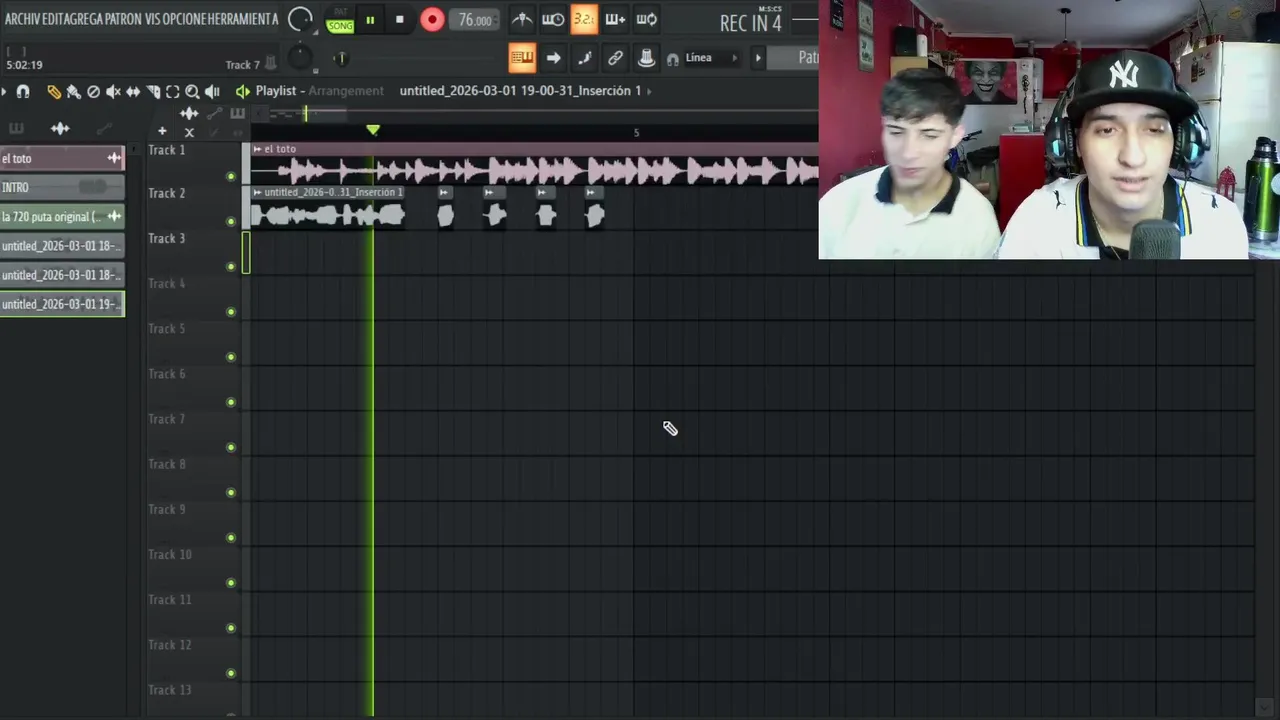Mute Track 2 using its green dot
Viewport: 1280px width, 720px height.
pyautogui.click(x=231, y=222)
